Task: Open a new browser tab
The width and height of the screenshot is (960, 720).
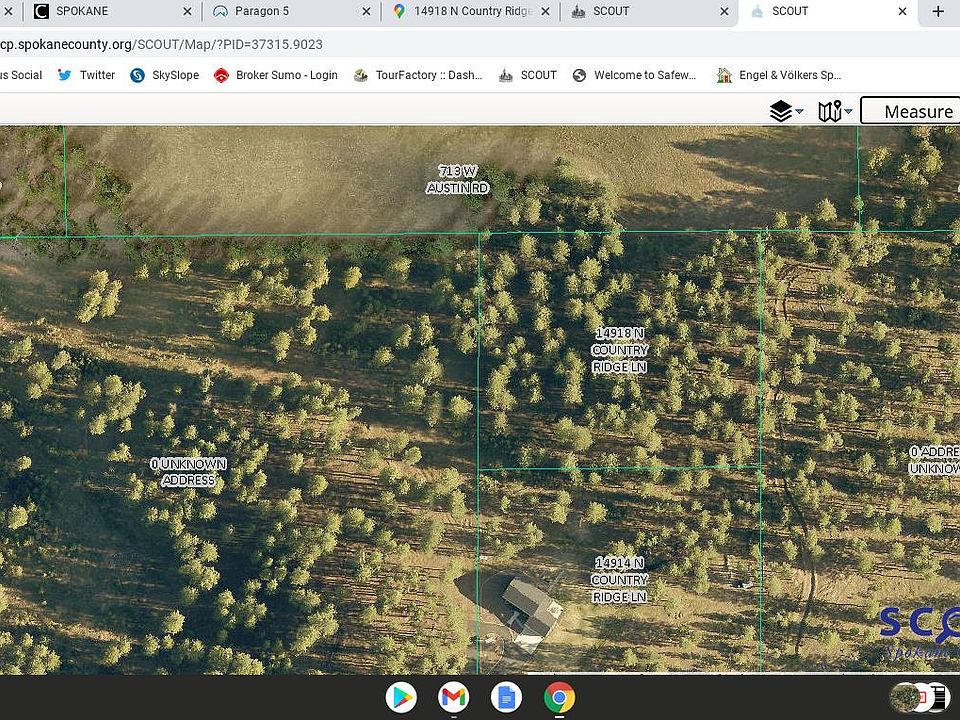Action: pos(937,11)
